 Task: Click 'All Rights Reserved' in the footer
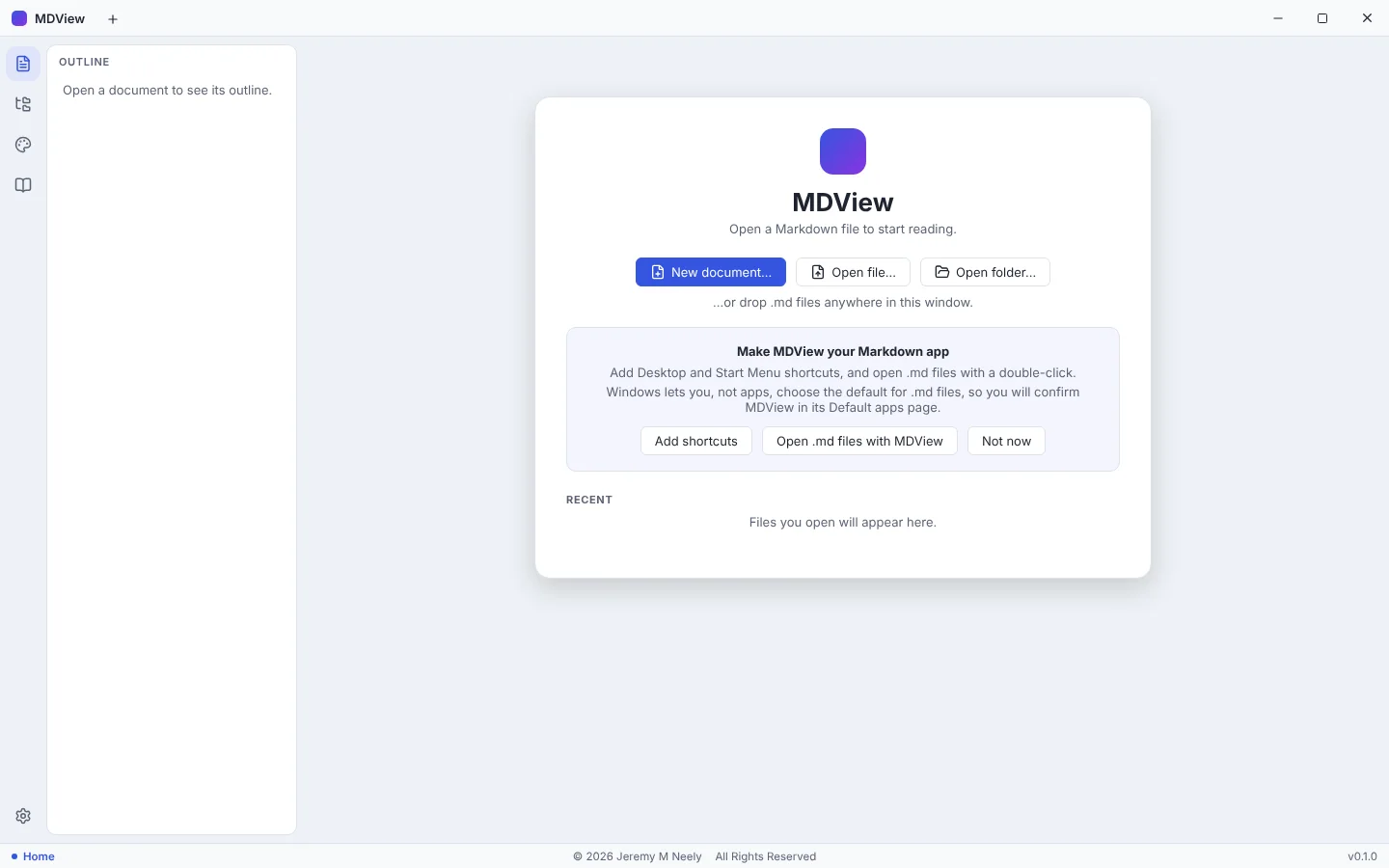point(766,856)
